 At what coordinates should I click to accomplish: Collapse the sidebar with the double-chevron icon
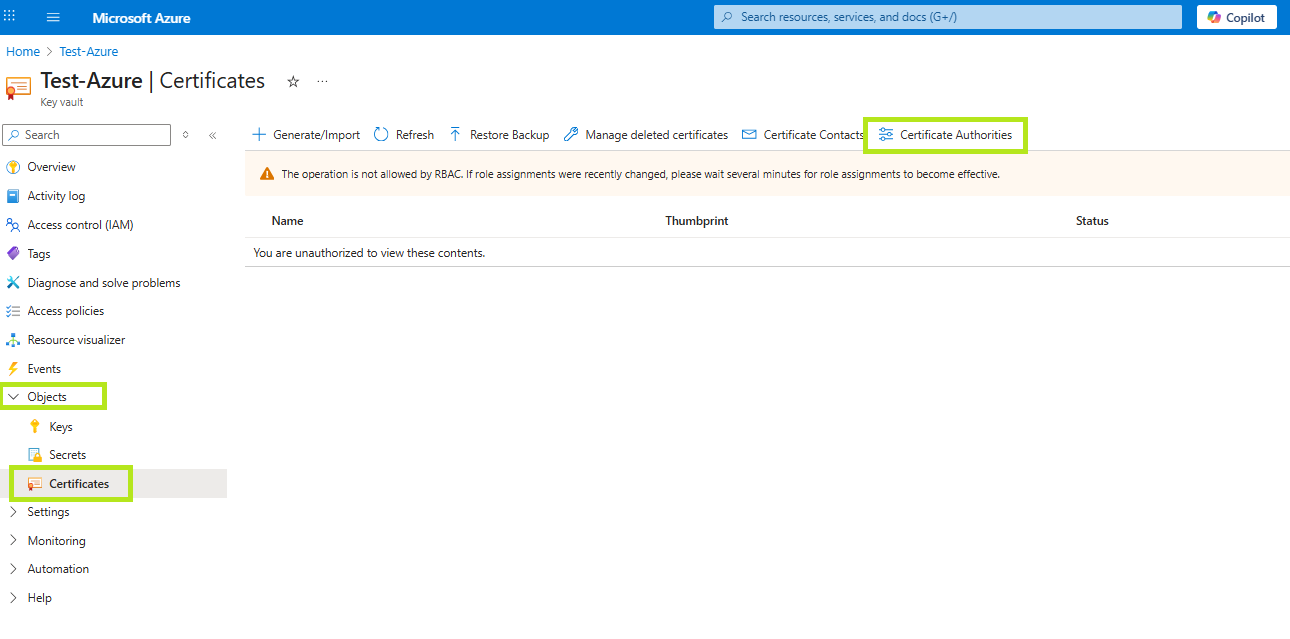[212, 135]
